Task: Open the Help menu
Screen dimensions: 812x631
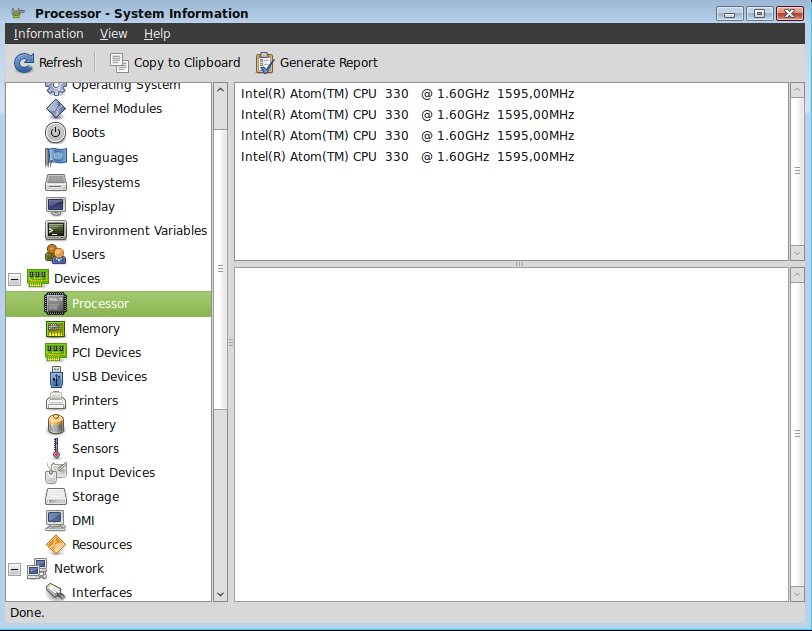Action: point(157,34)
